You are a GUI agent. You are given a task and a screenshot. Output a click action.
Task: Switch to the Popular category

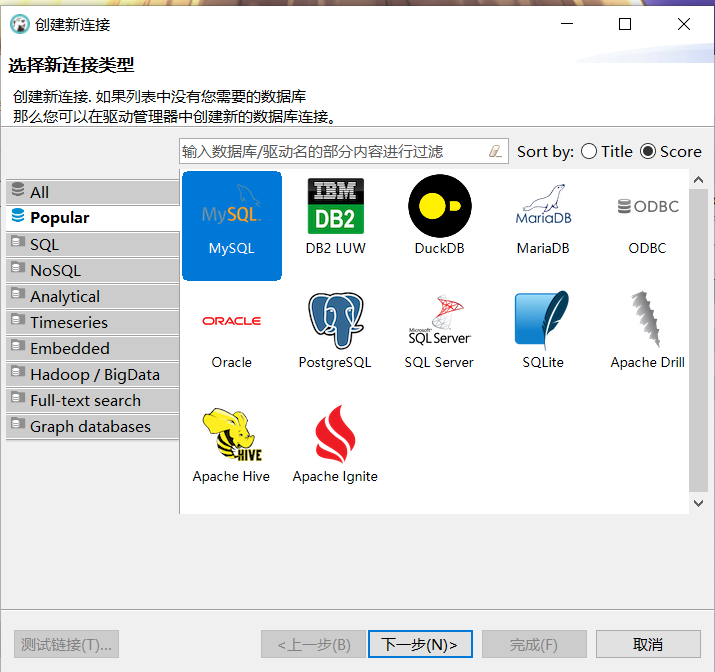coord(93,217)
